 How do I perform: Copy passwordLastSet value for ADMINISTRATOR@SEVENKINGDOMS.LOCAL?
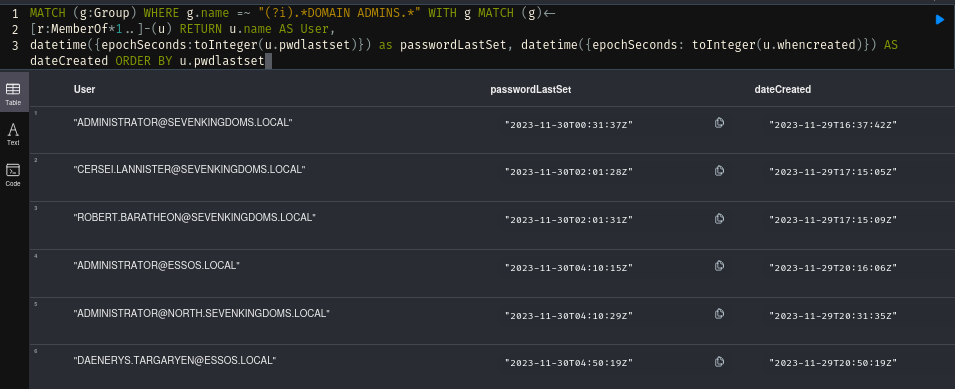point(719,123)
